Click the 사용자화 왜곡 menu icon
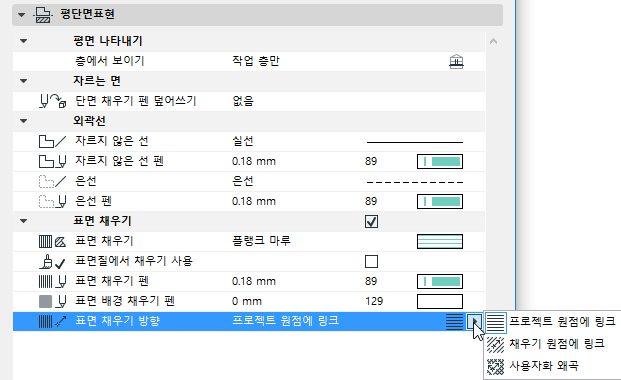The height and width of the screenshot is (380, 621). coord(495,366)
